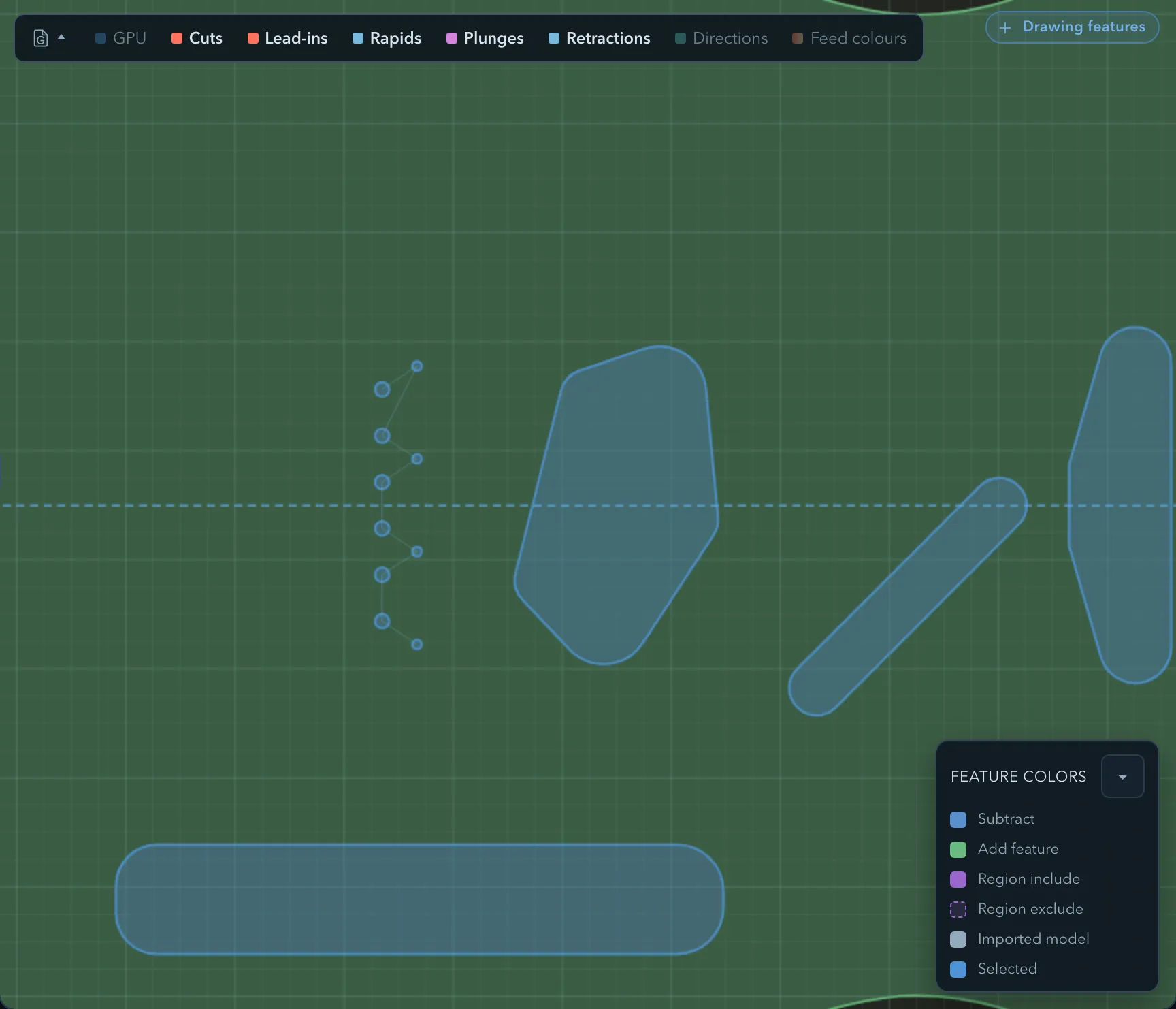Screen dimensions: 1176x1009
Task: Select the rounded polygon shape in center
Action: (616, 505)
